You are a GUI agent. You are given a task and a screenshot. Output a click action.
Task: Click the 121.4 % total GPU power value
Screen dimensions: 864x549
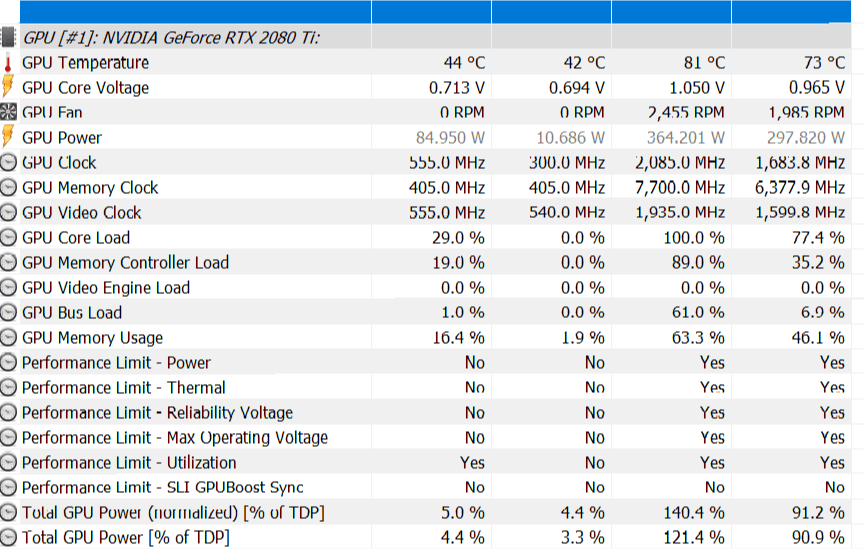click(x=694, y=537)
